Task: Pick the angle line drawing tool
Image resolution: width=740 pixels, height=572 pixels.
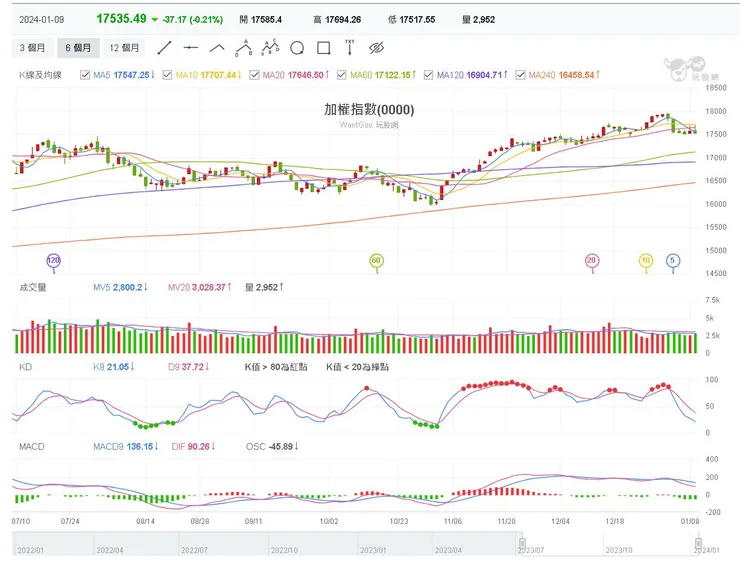Action: pos(217,47)
